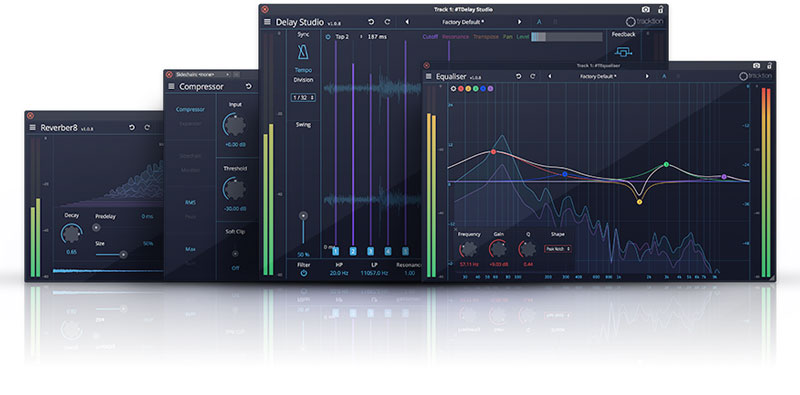Select A state in Delay Studio

click(539, 22)
